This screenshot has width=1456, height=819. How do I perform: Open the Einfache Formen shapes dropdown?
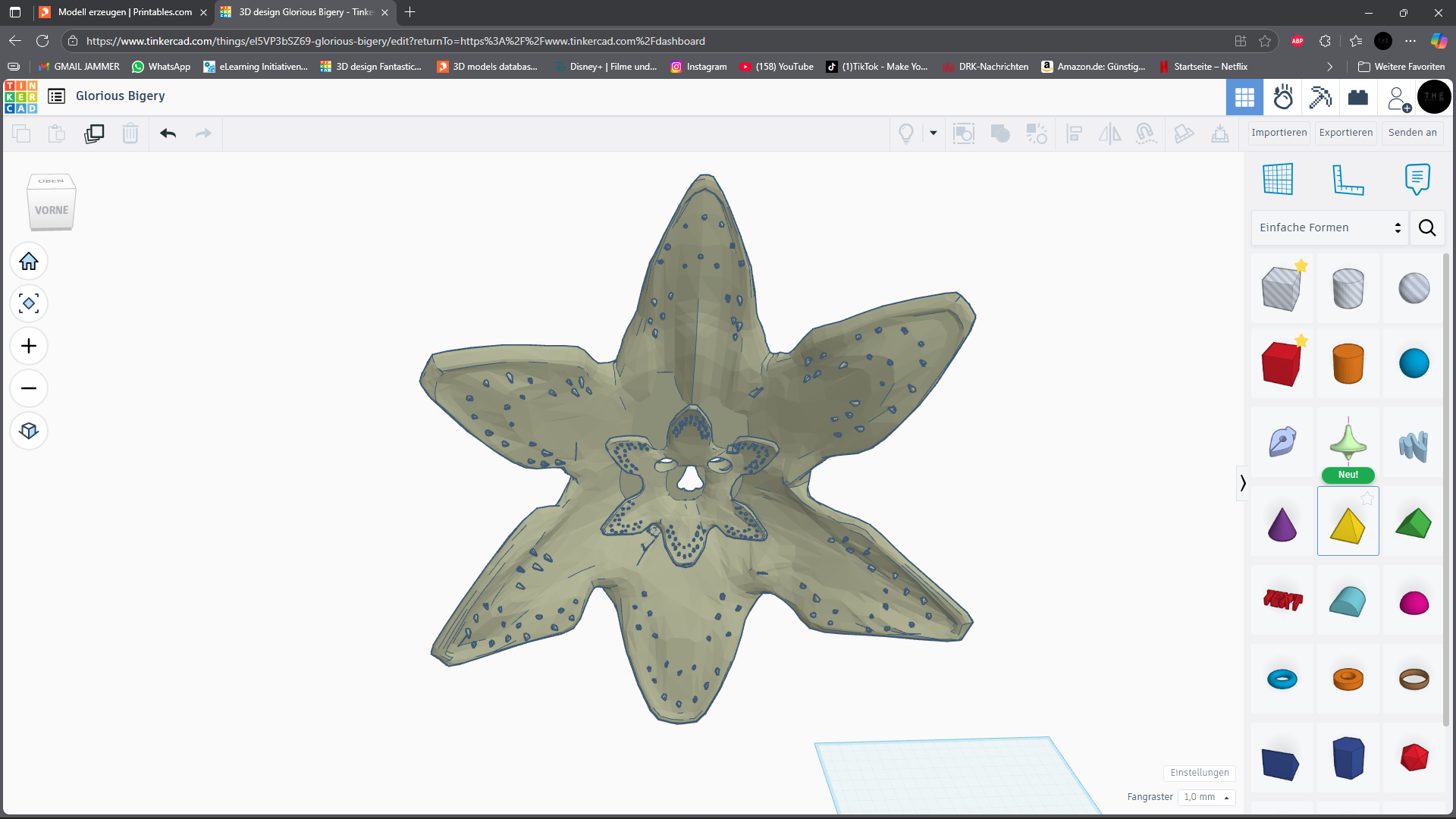click(1329, 227)
